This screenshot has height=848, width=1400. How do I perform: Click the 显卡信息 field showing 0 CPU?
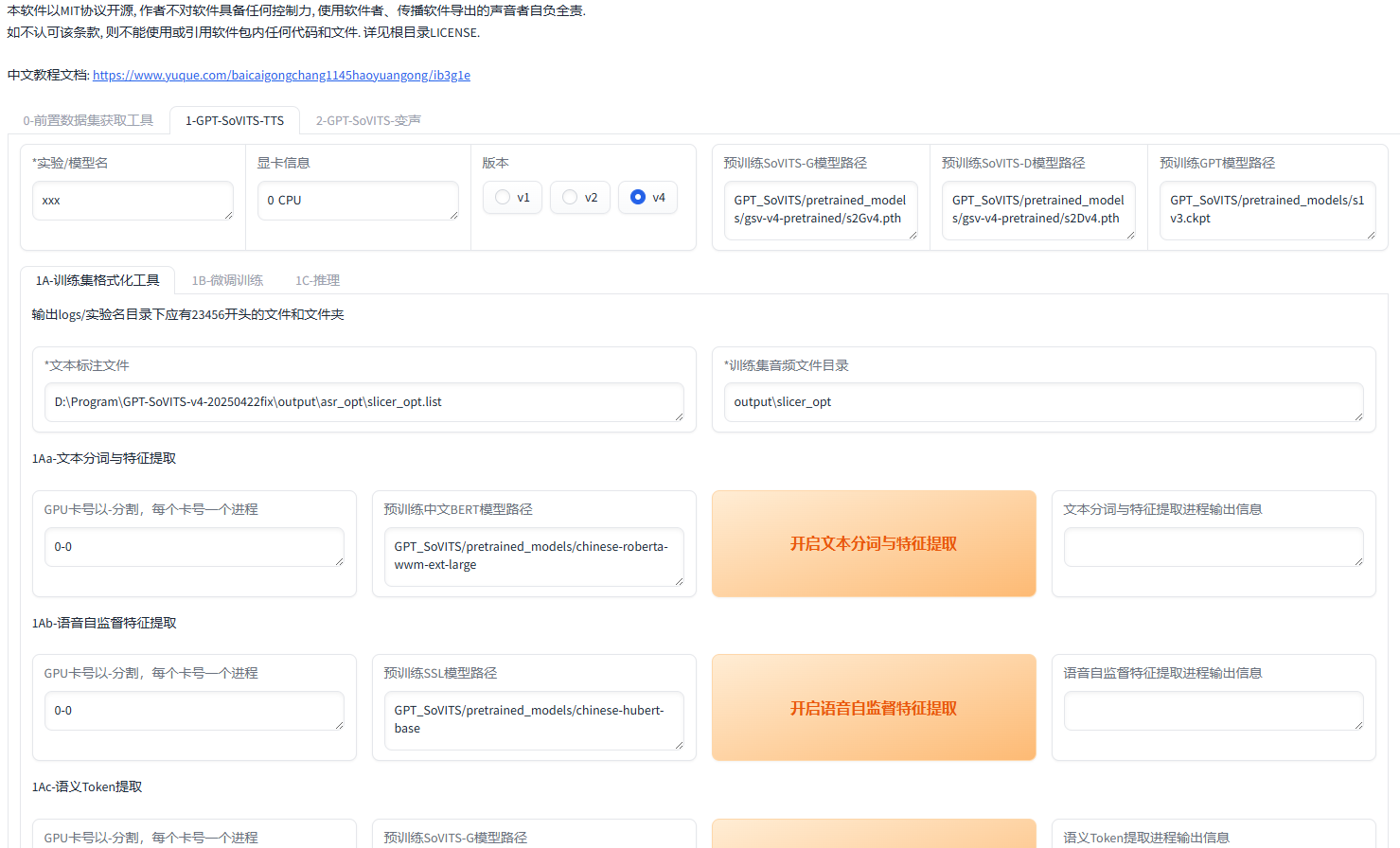(x=358, y=201)
